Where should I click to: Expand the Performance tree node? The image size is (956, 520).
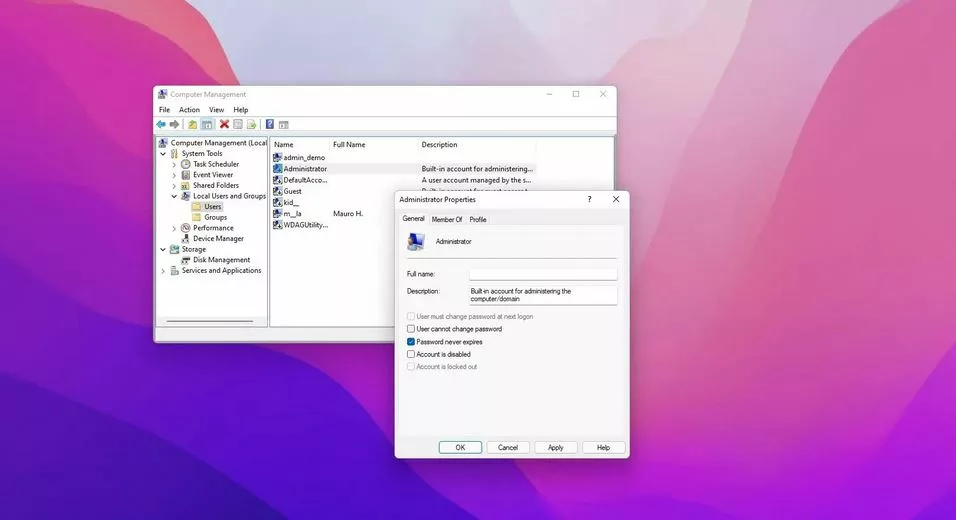click(x=174, y=228)
